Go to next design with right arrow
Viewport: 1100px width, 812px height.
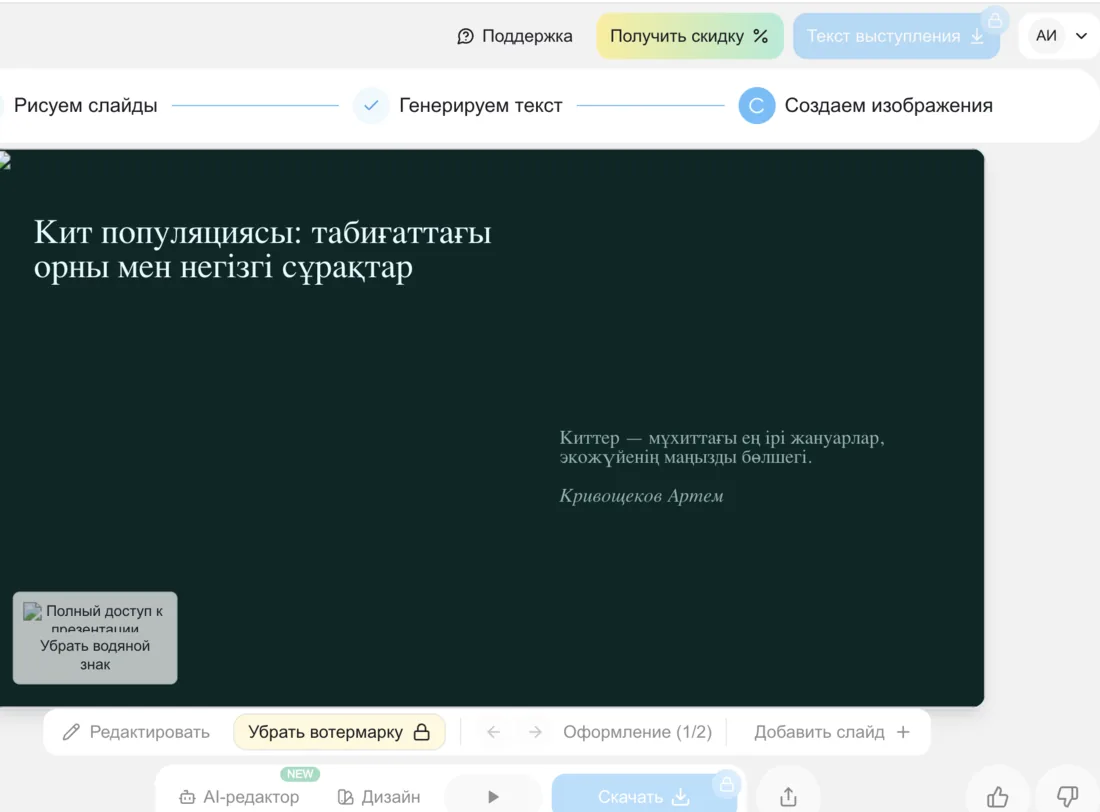coord(535,732)
